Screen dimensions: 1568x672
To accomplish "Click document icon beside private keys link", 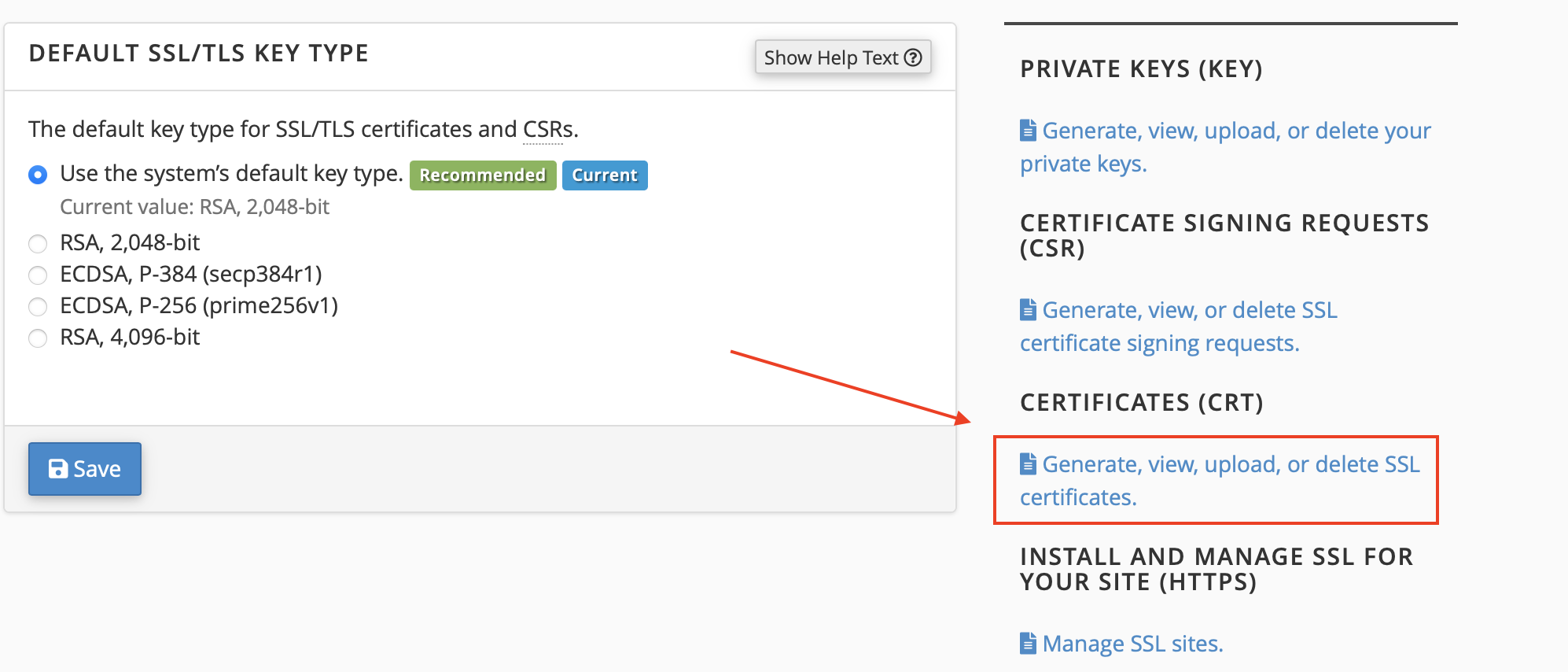I will (x=1028, y=131).
